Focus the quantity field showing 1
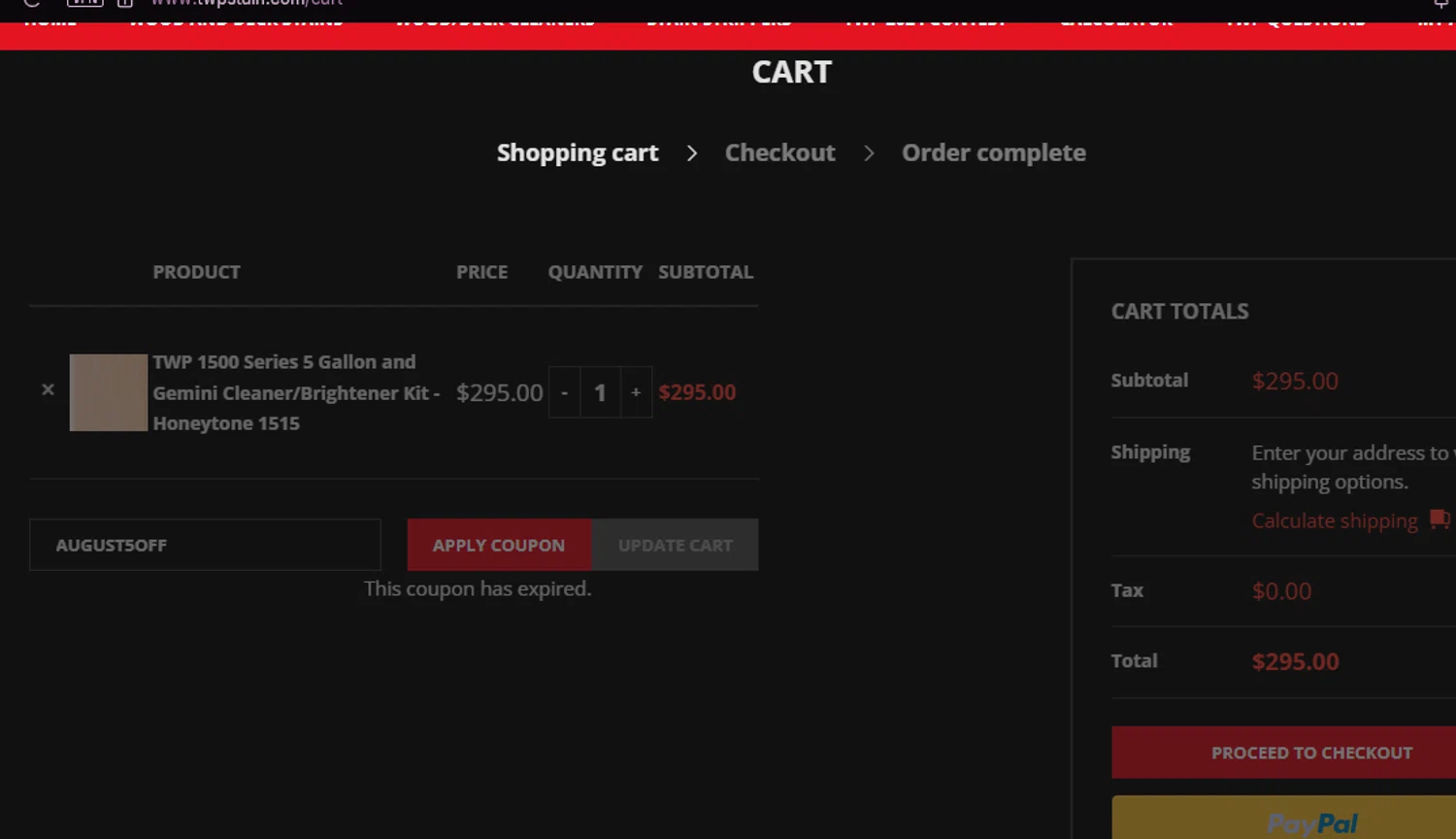This screenshot has height=839, width=1456. (x=600, y=392)
